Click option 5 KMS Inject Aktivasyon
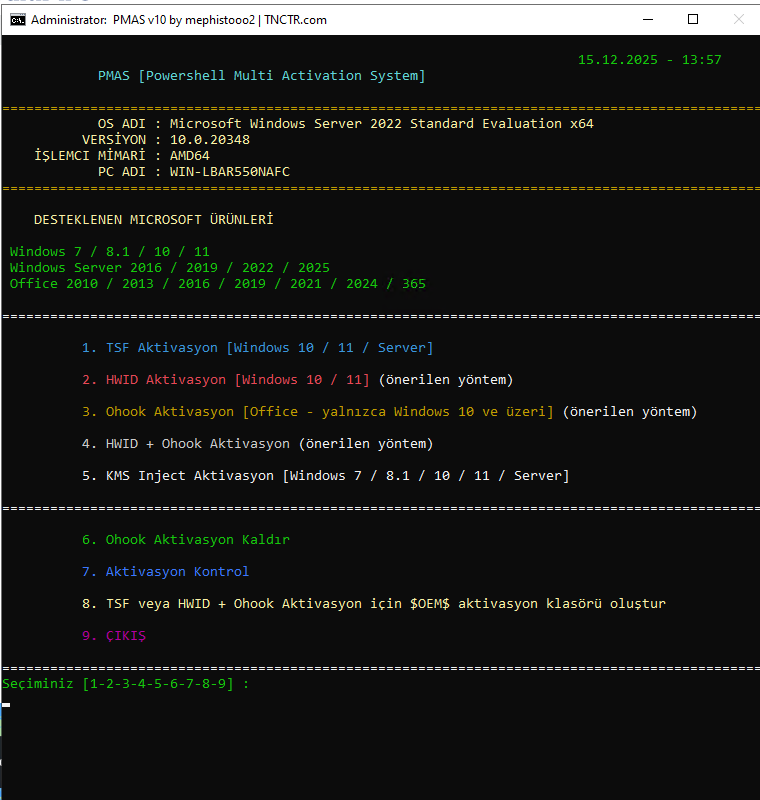The height and width of the screenshot is (800, 760). coord(325,476)
